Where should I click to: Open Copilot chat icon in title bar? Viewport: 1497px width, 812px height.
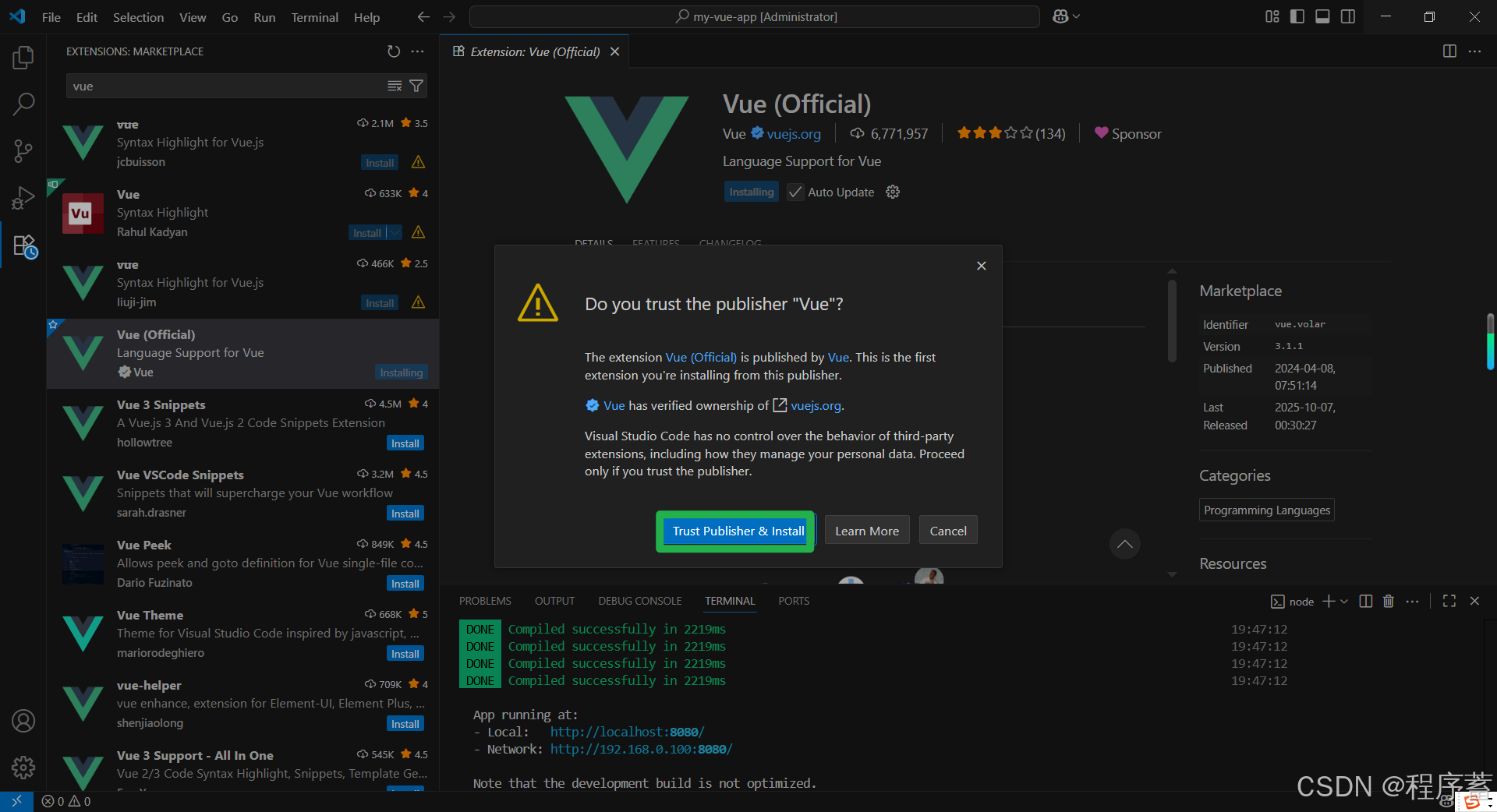1060,16
